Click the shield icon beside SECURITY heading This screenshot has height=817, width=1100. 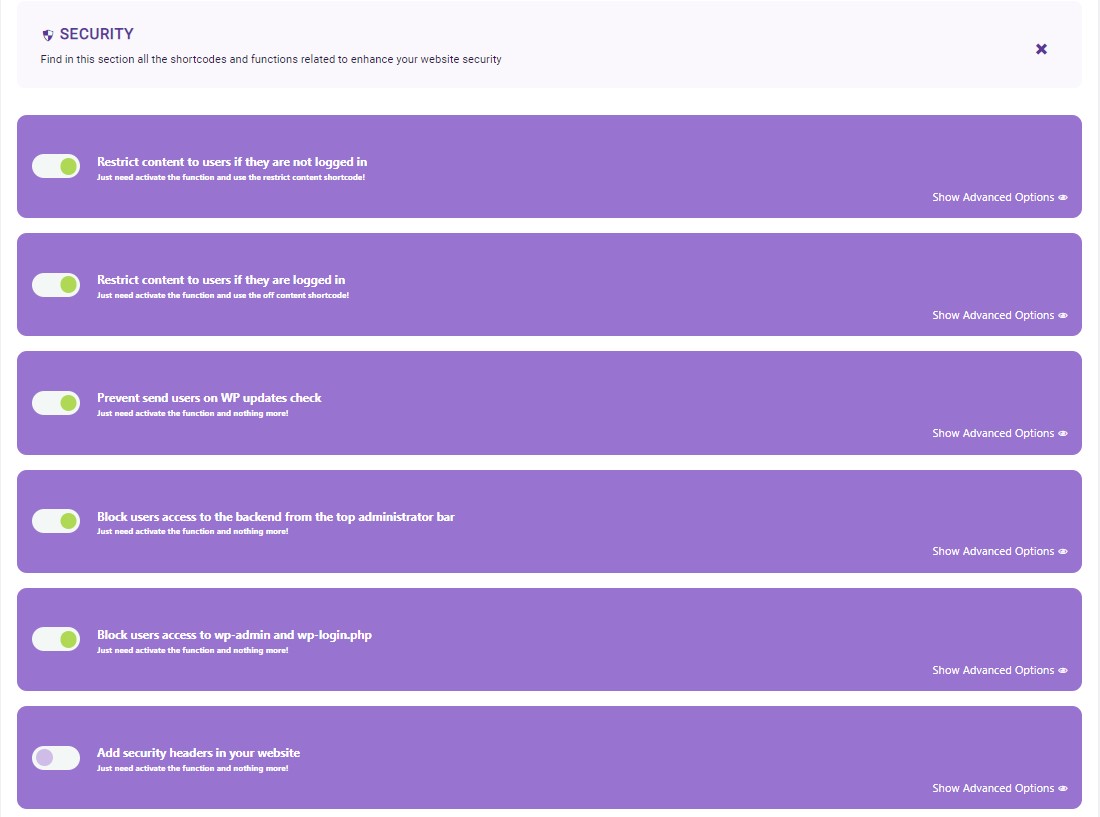pos(48,35)
